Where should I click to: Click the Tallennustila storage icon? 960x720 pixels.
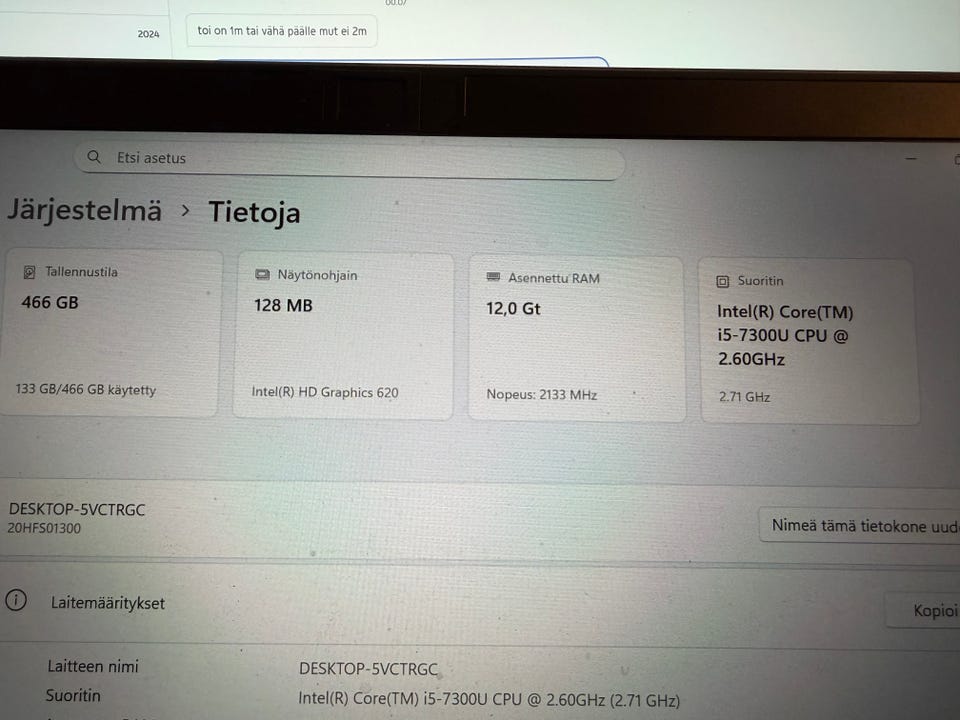[x=29, y=272]
